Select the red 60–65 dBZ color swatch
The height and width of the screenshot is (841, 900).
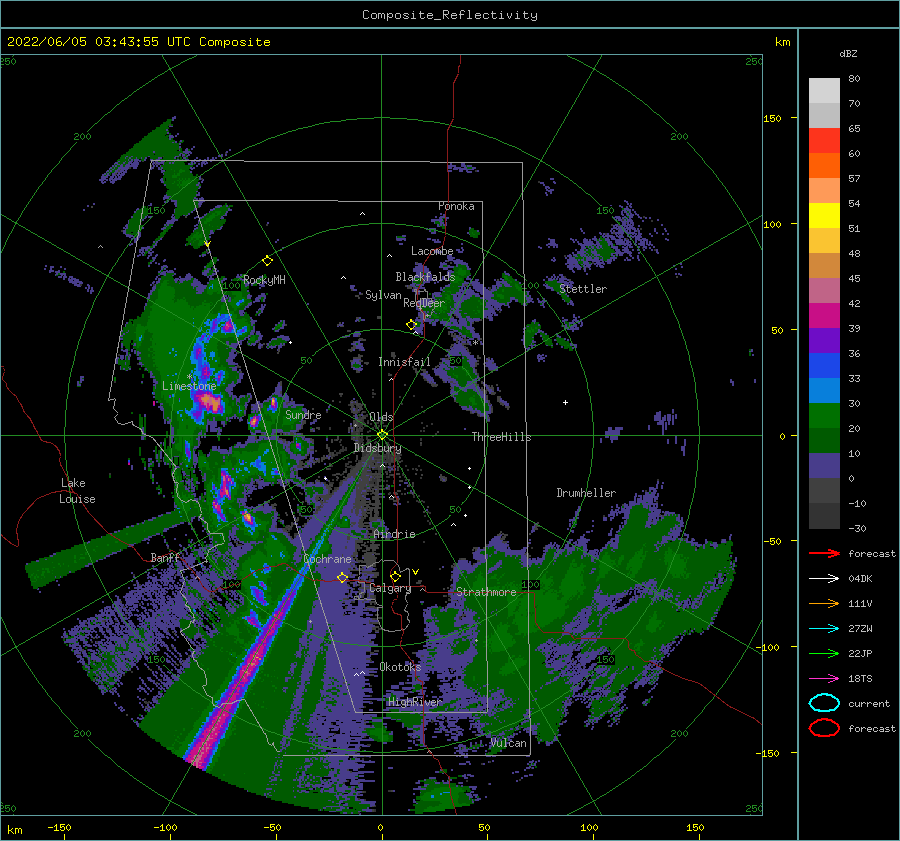click(824, 141)
